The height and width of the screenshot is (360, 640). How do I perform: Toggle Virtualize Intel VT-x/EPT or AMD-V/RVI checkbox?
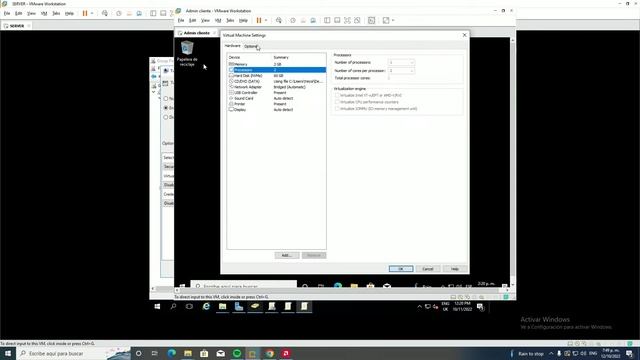click(337, 95)
